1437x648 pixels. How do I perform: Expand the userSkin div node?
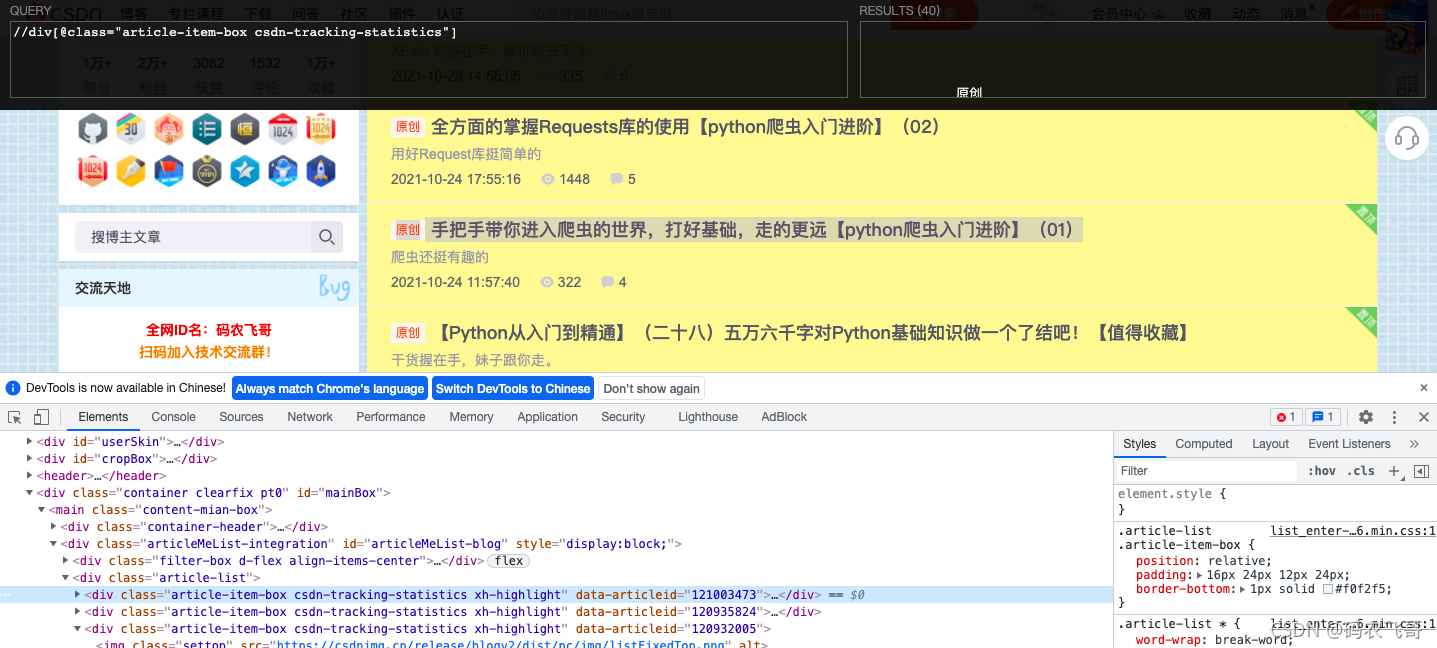pyautogui.click(x=30, y=441)
